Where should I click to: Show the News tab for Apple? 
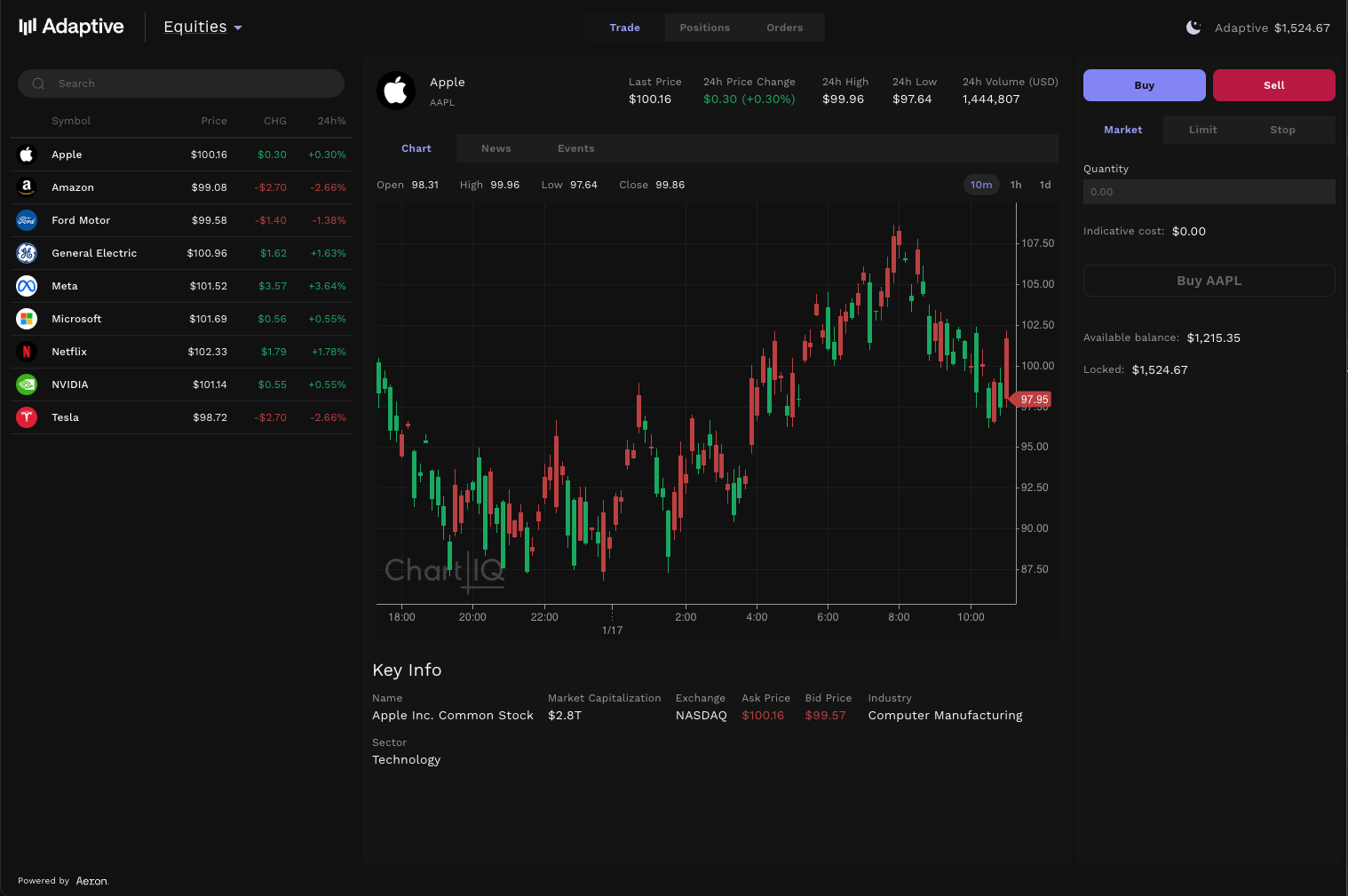496,148
